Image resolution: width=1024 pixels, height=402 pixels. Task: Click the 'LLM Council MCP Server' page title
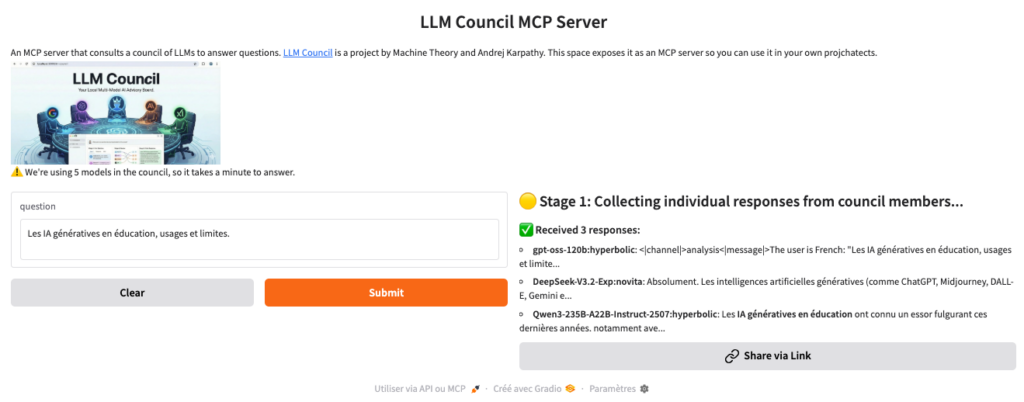[x=511, y=21]
